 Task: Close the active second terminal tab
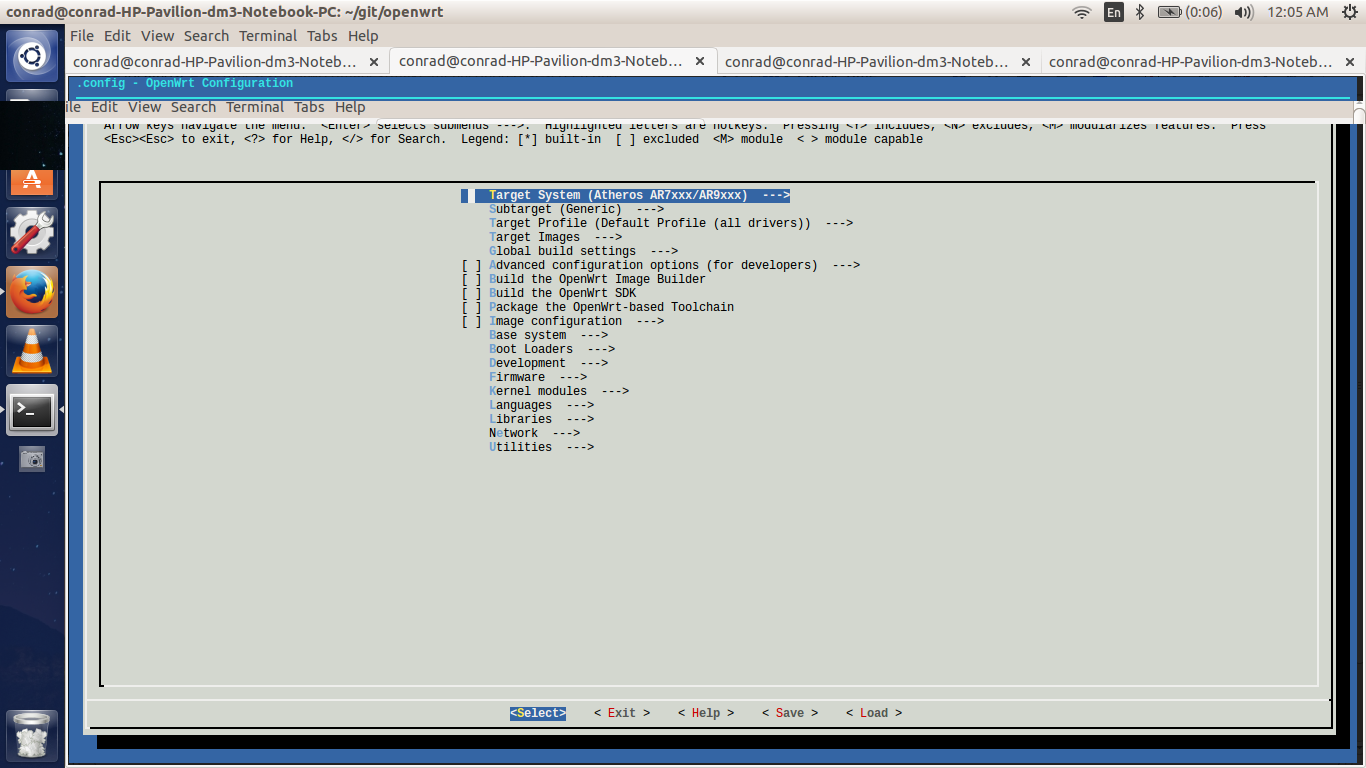700,61
